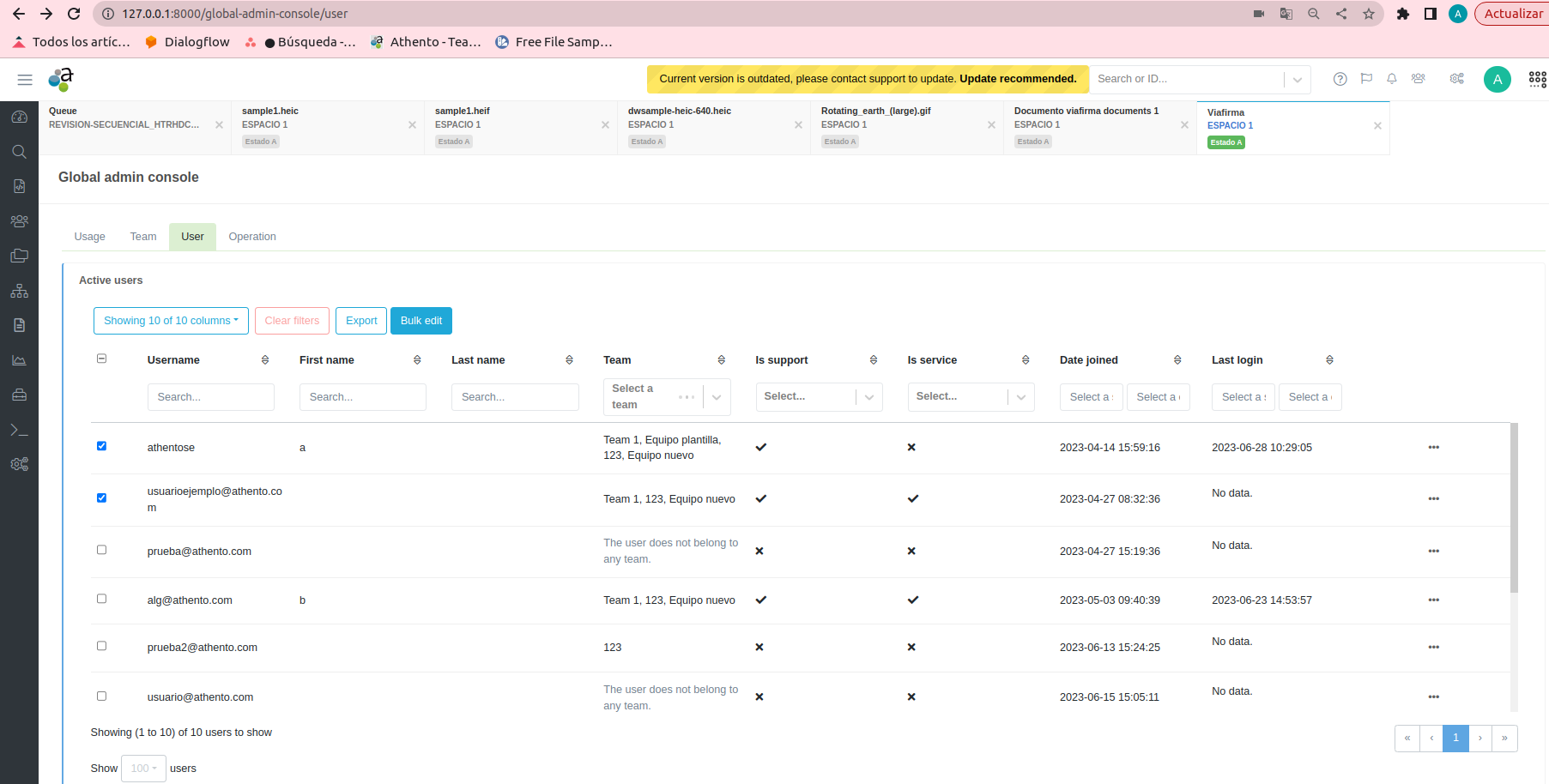This screenshot has height=784, width=1549.
Task: Open the hamburger menu in the header
Action: [25, 80]
